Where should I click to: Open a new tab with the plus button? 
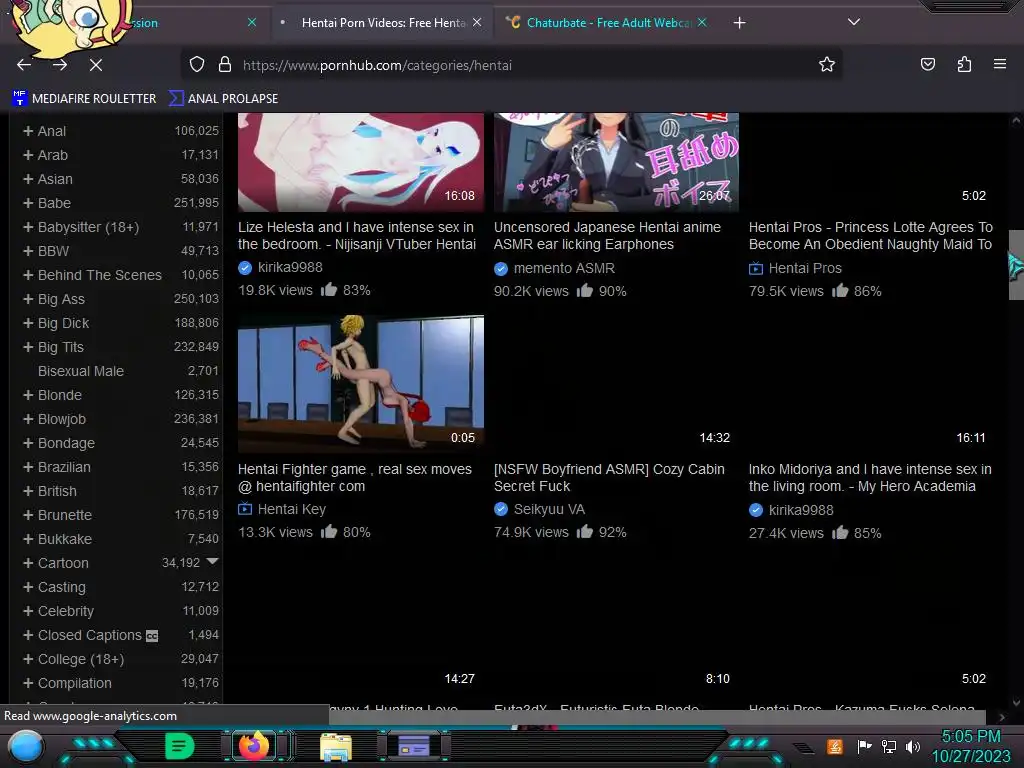[739, 23]
